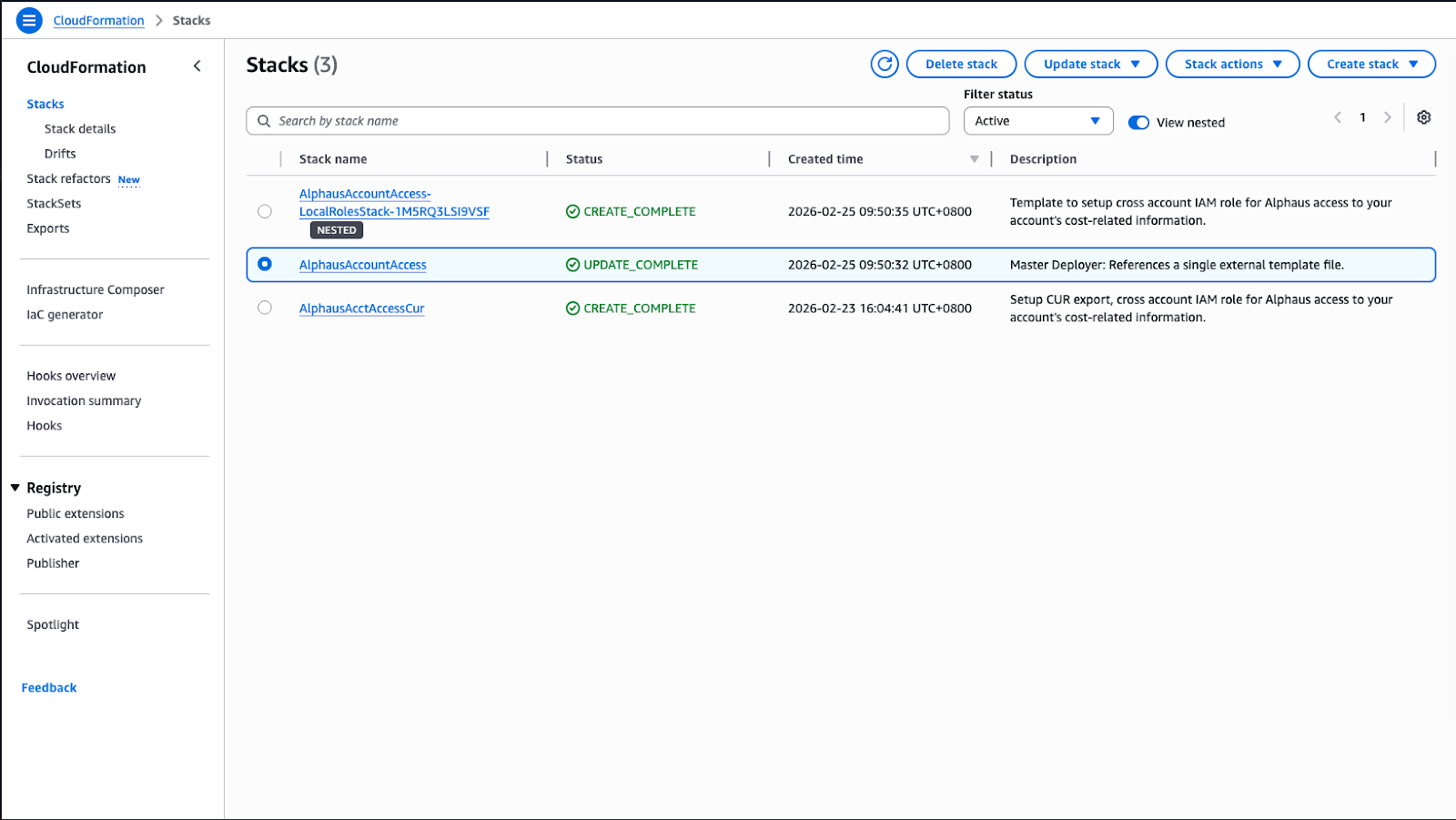Open Activated extensions

tap(85, 539)
